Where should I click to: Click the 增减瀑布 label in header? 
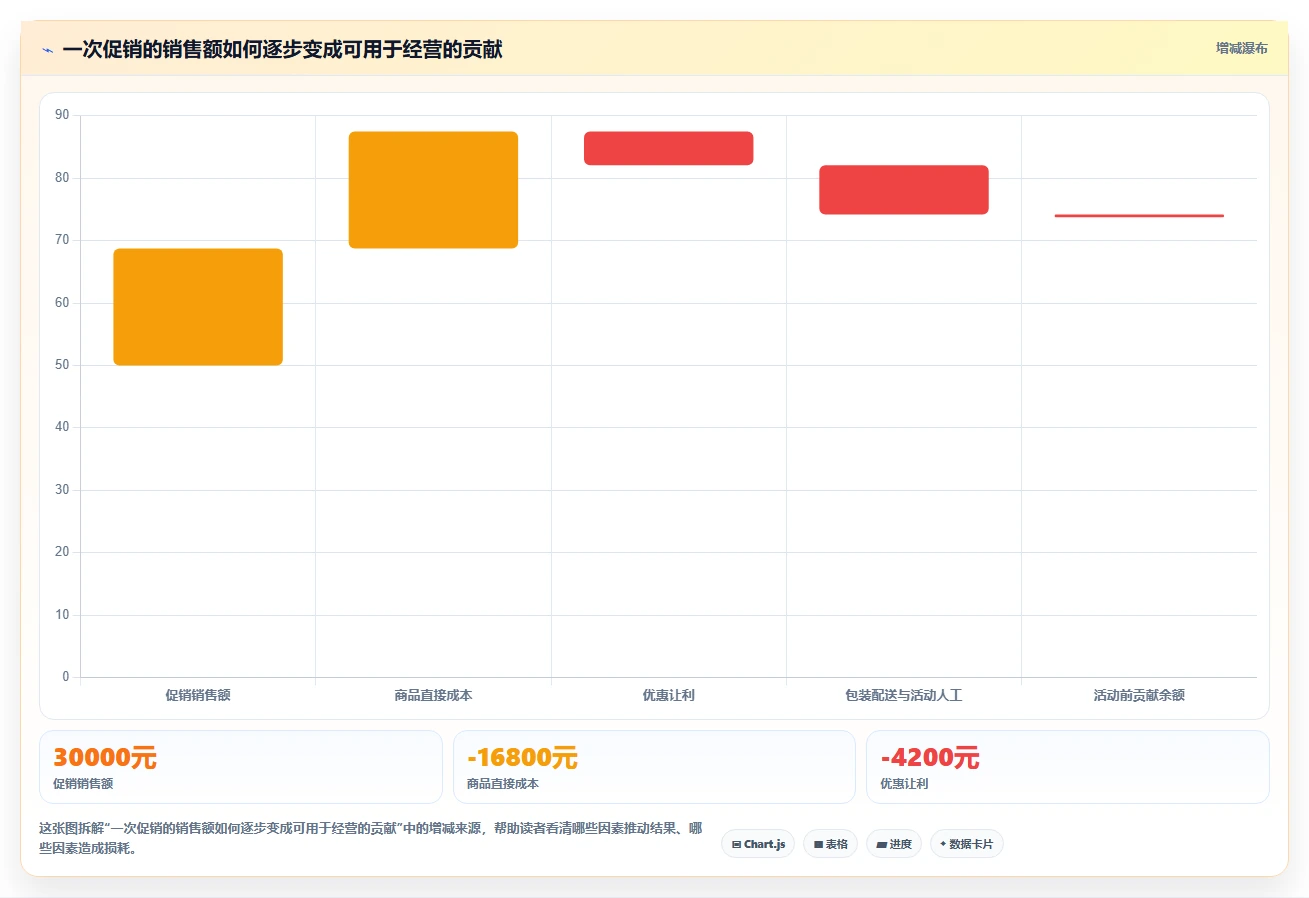[x=1242, y=48]
